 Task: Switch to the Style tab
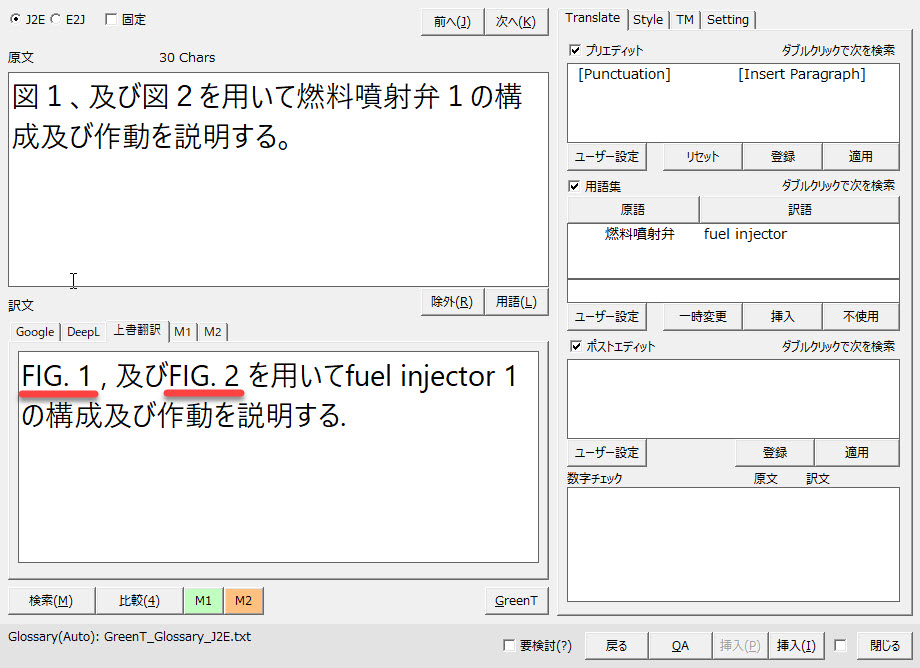pos(648,19)
